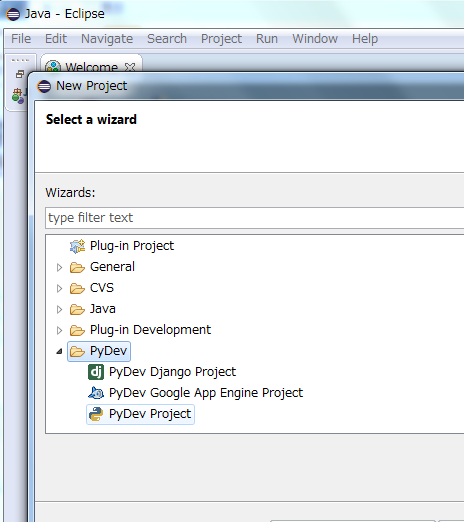Select PyDev Google App Engine Project

point(206,393)
